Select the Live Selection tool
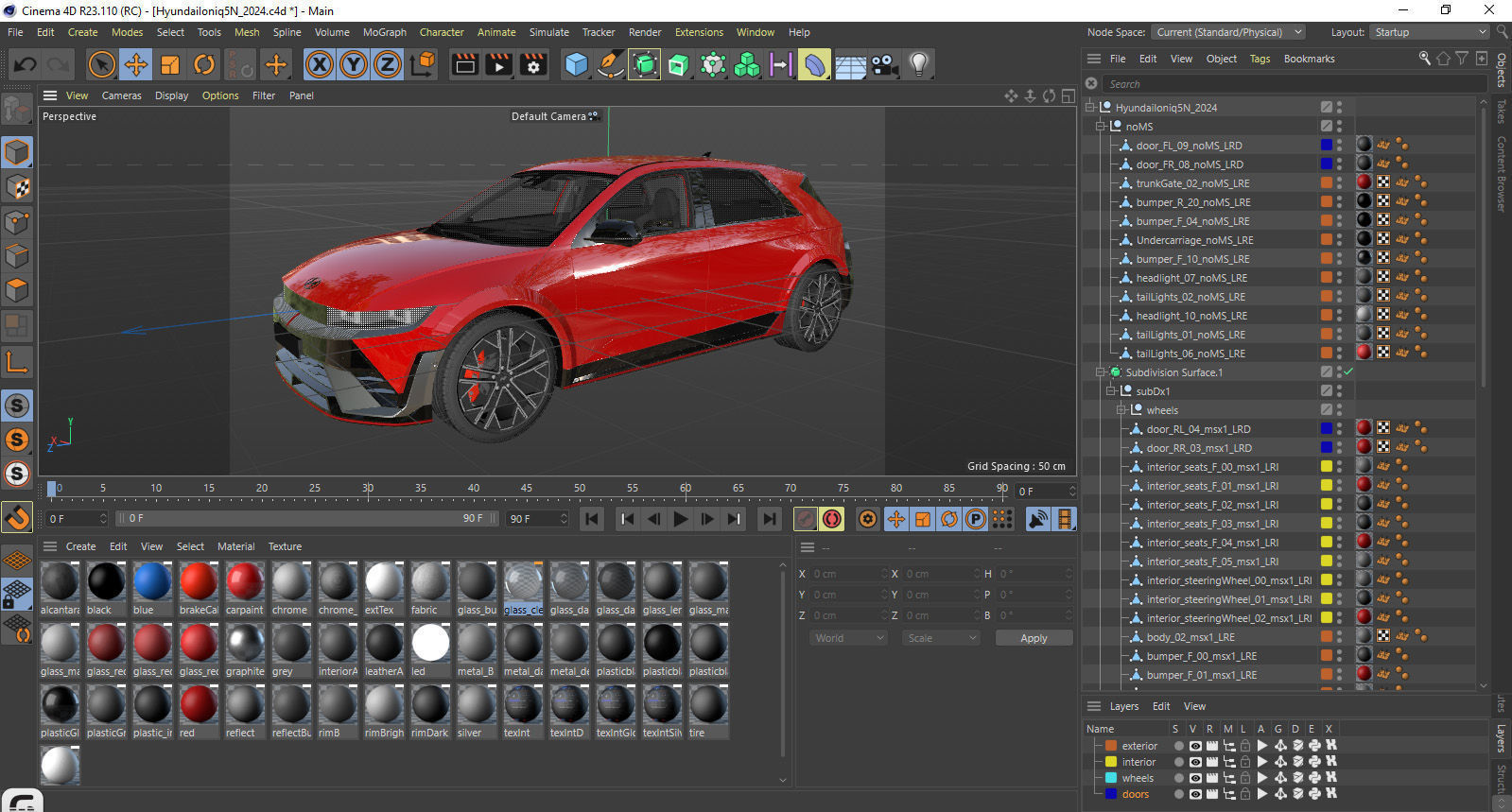1512x812 pixels. pos(101,64)
